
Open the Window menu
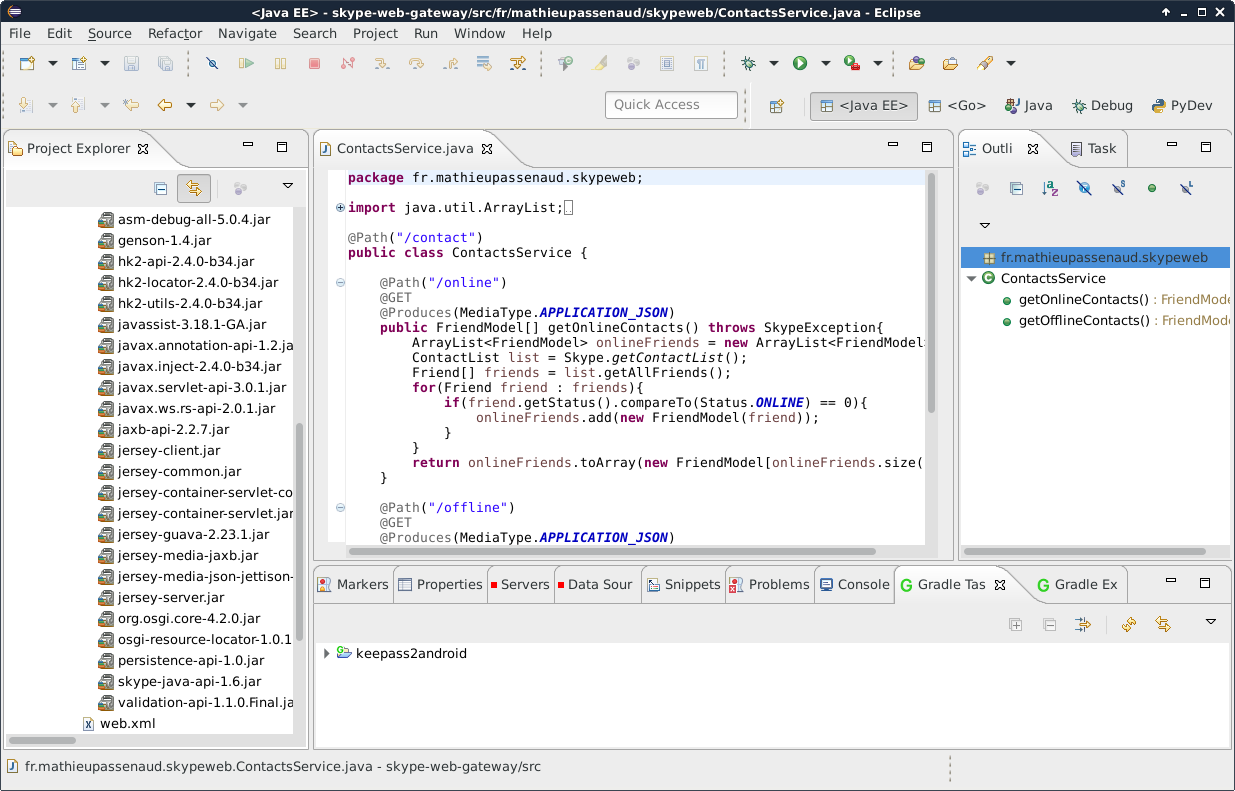point(480,33)
